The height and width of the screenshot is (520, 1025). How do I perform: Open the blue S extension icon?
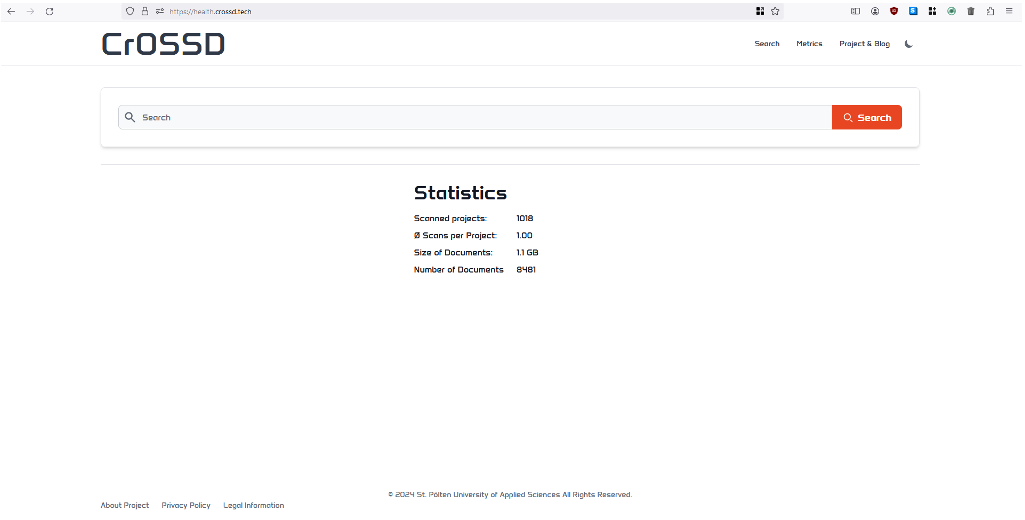pyautogui.click(x=913, y=11)
